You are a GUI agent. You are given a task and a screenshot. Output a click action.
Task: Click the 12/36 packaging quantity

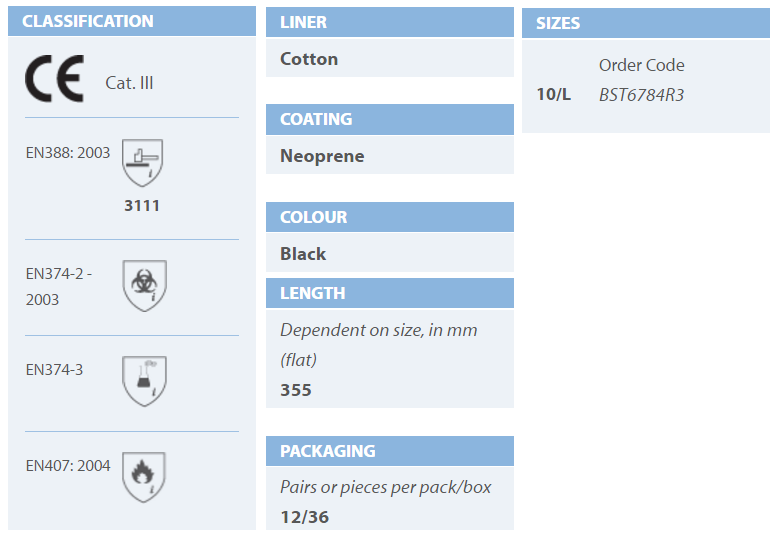[x=304, y=517]
